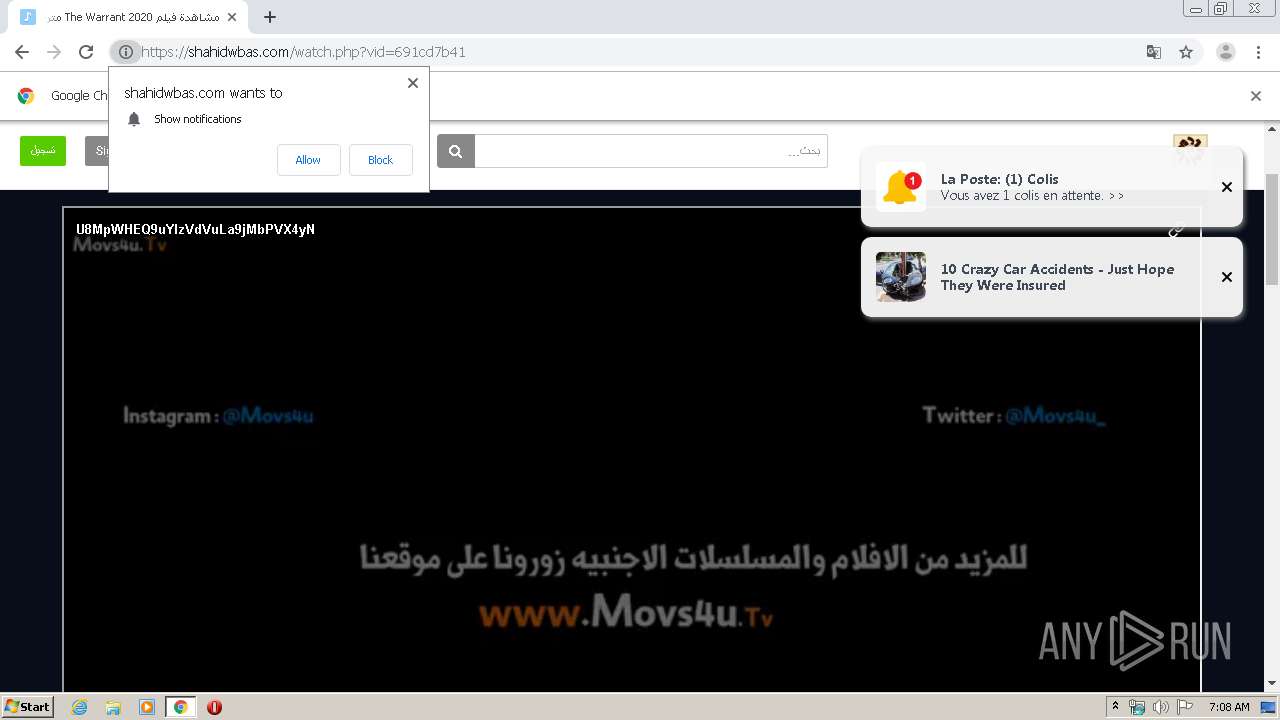The height and width of the screenshot is (720, 1280).
Task: Block notifications from shahidwbas.com
Action: (380, 160)
